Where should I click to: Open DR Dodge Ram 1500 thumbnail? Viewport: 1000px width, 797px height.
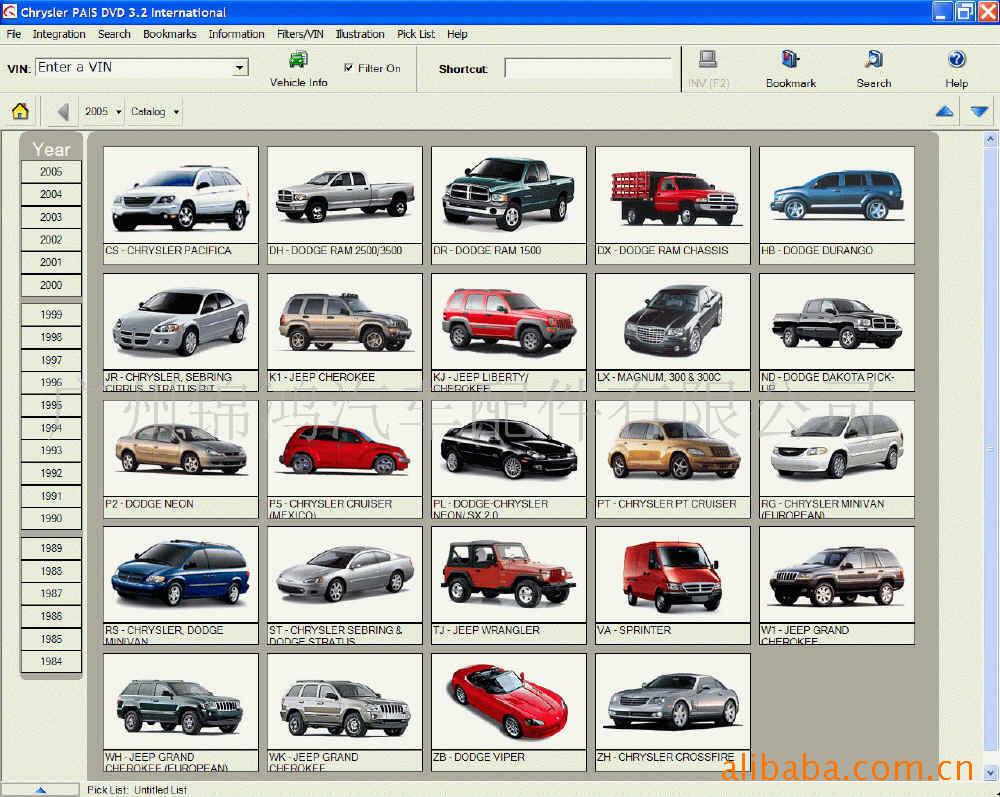508,194
